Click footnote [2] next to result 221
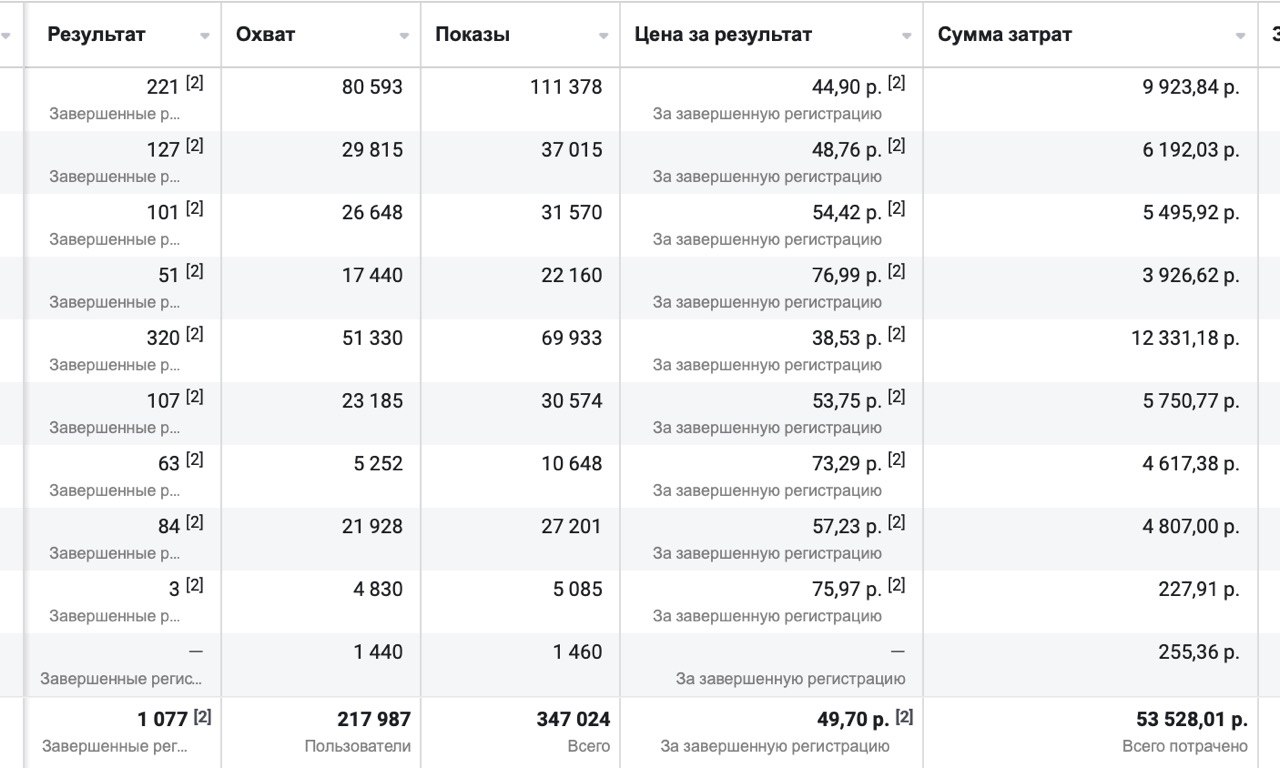 [x=194, y=83]
